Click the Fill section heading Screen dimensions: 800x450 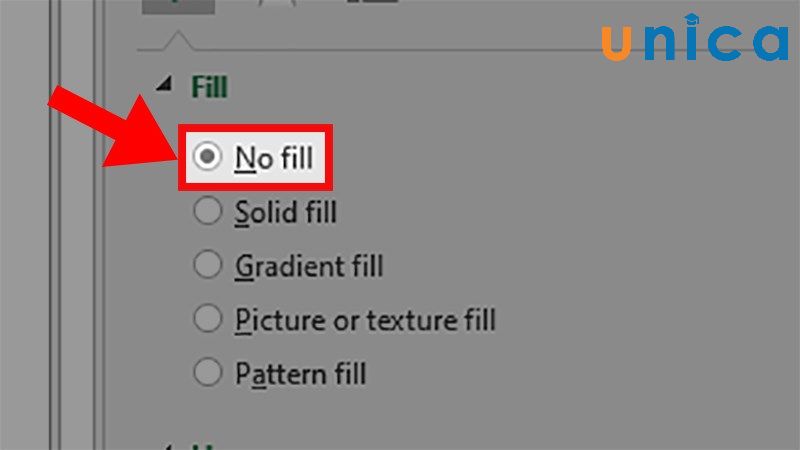click(210, 88)
